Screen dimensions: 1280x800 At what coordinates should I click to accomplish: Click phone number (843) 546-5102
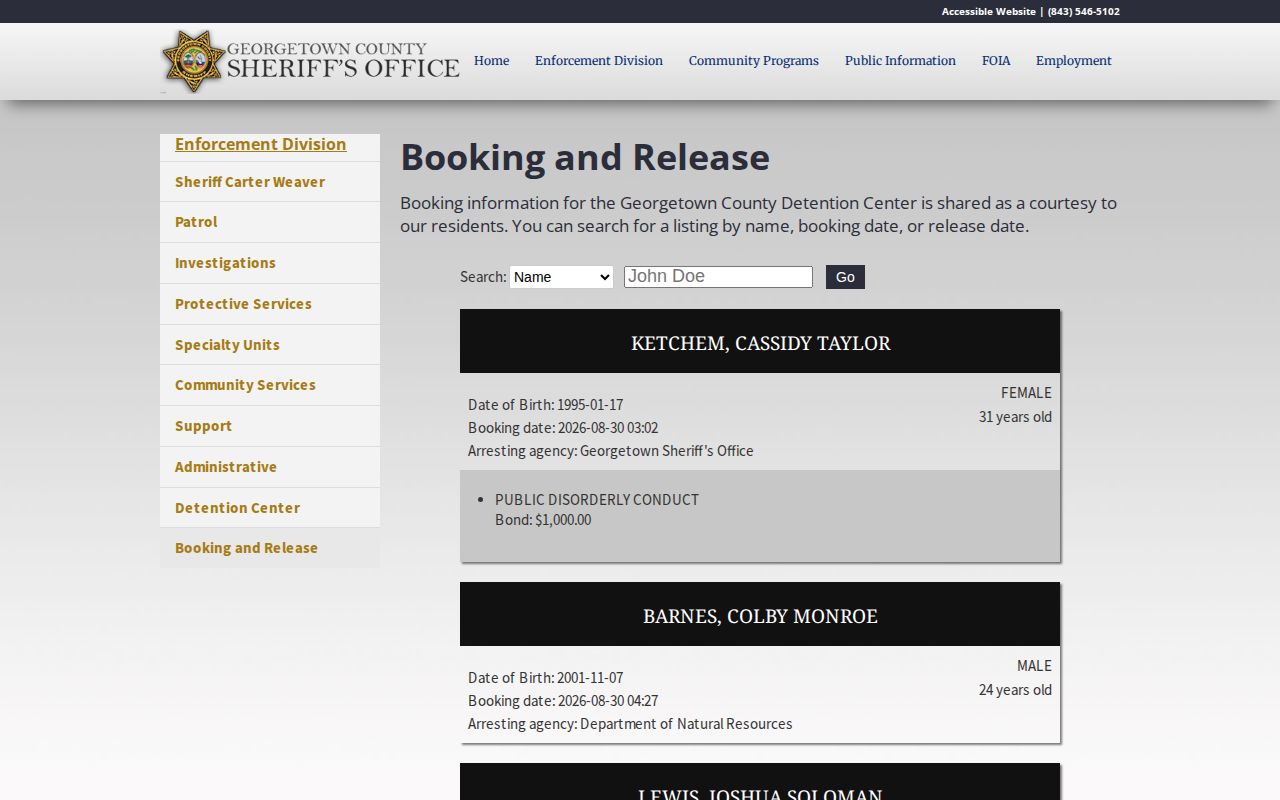[1083, 12]
